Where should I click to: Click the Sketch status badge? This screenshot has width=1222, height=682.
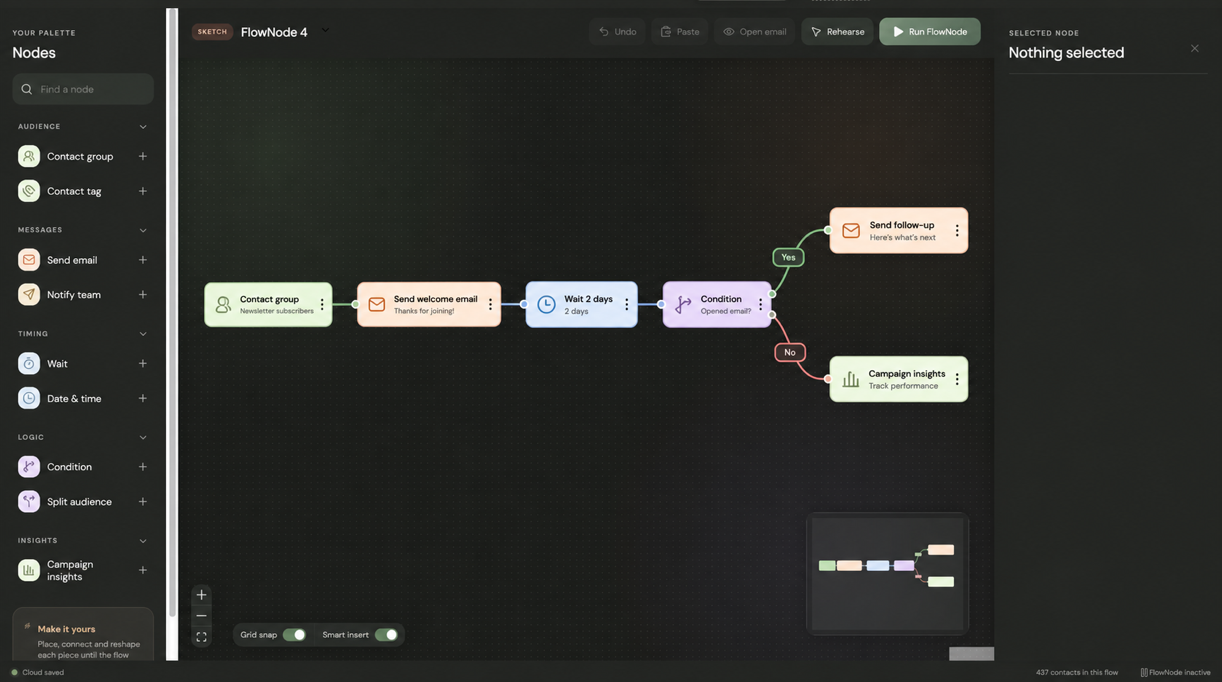pos(213,32)
